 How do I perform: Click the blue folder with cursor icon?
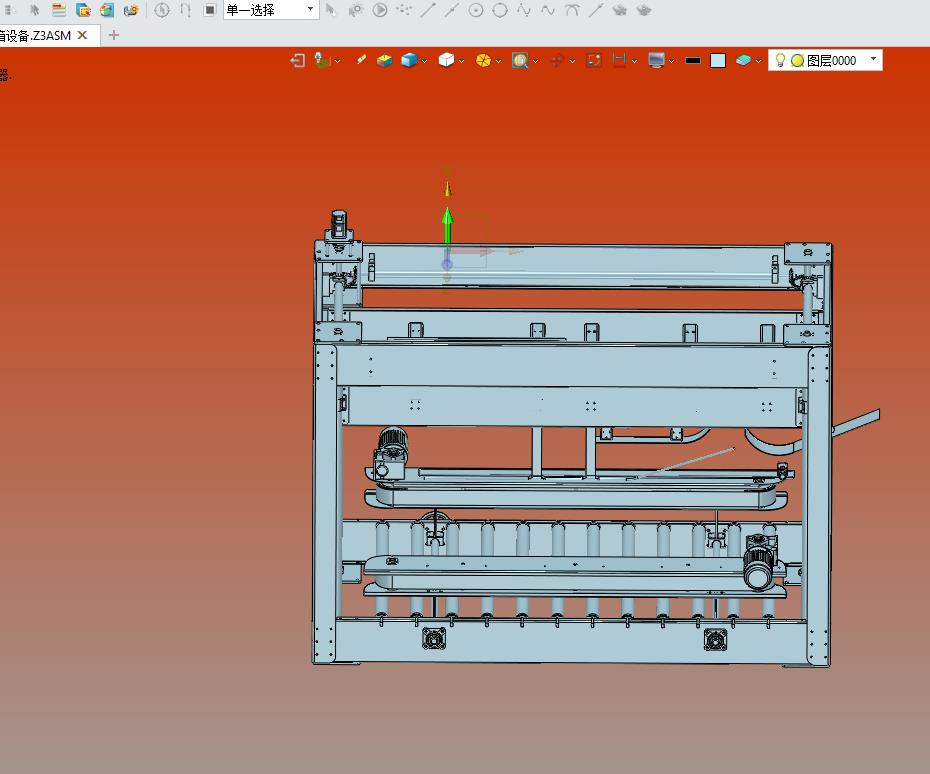pyautogui.click(x=83, y=9)
